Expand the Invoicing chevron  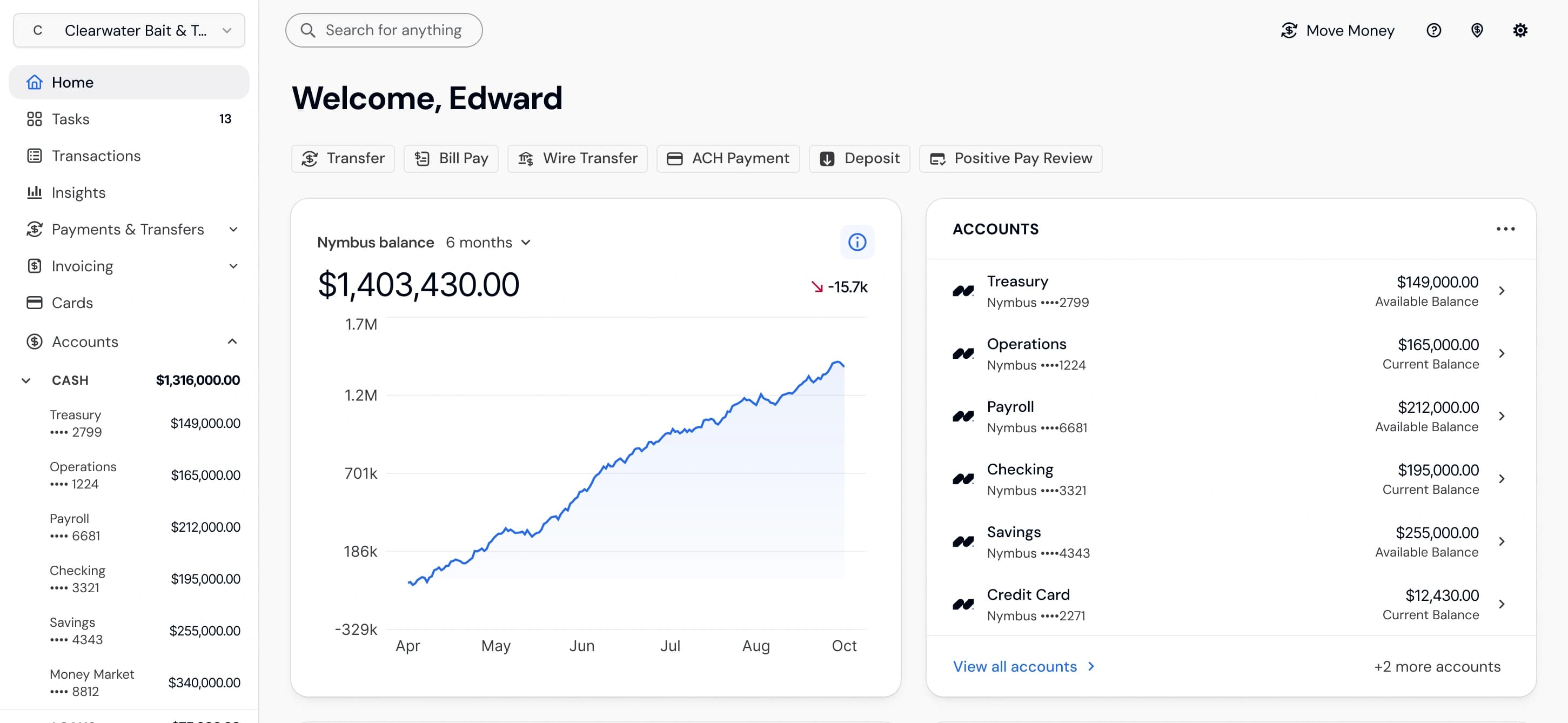click(x=233, y=266)
